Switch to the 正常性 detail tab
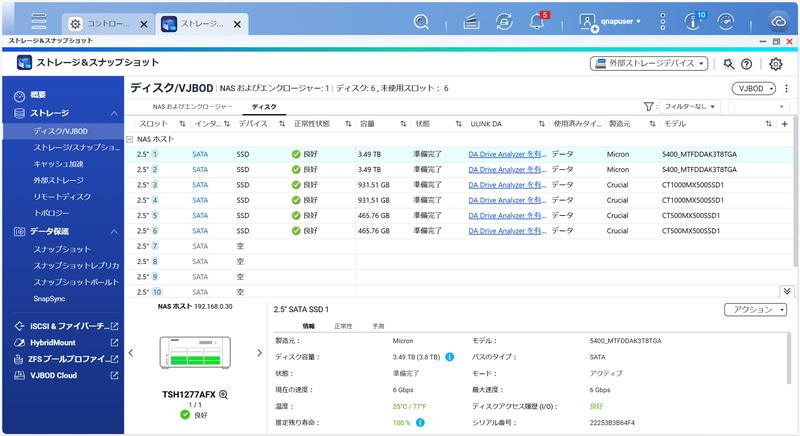Image resolution: width=800 pixels, height=436 pixels. pyautogui.click(x=343, y=326)
